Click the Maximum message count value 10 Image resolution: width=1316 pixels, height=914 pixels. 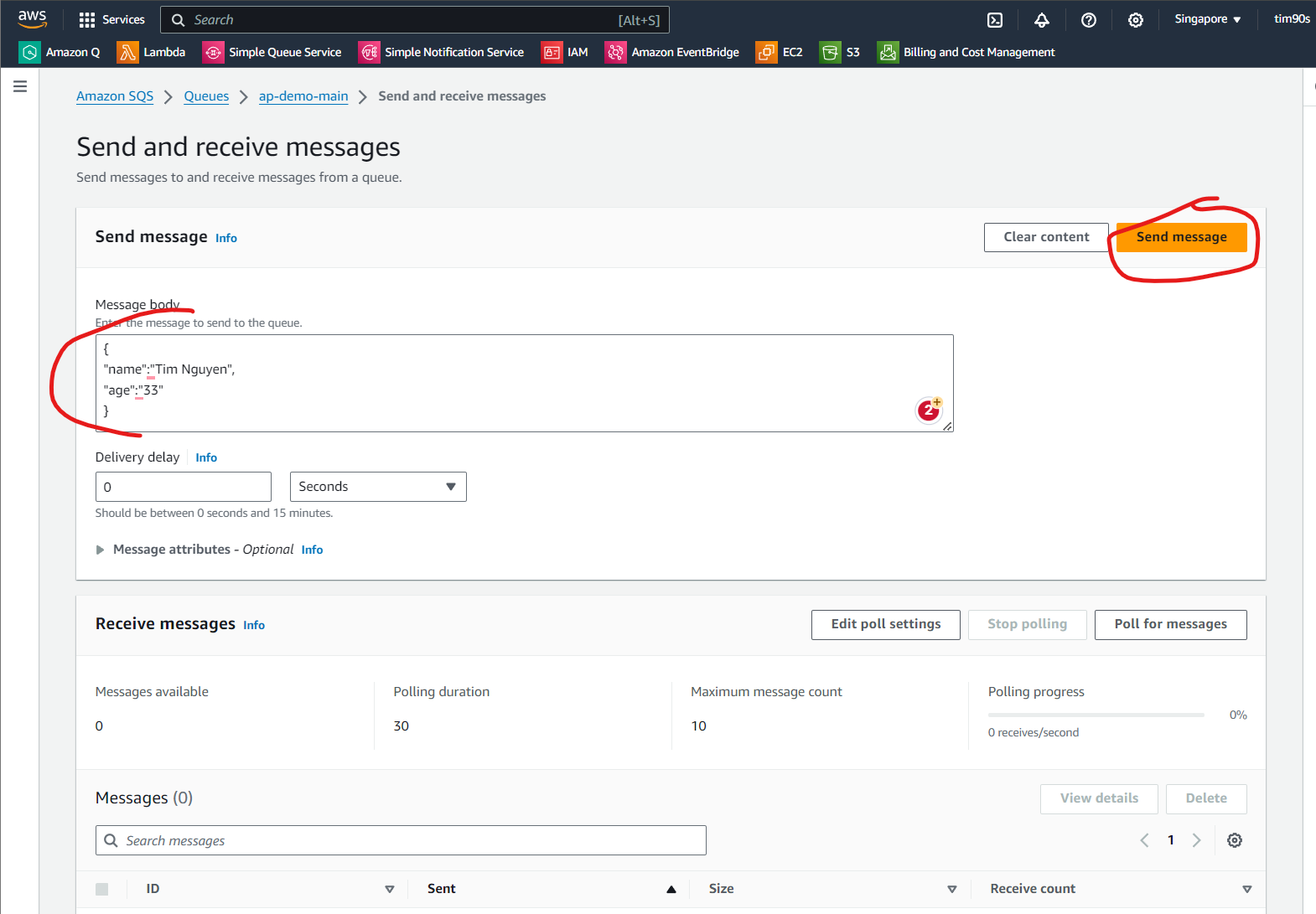pyautogui.click(x=699, y=726)
